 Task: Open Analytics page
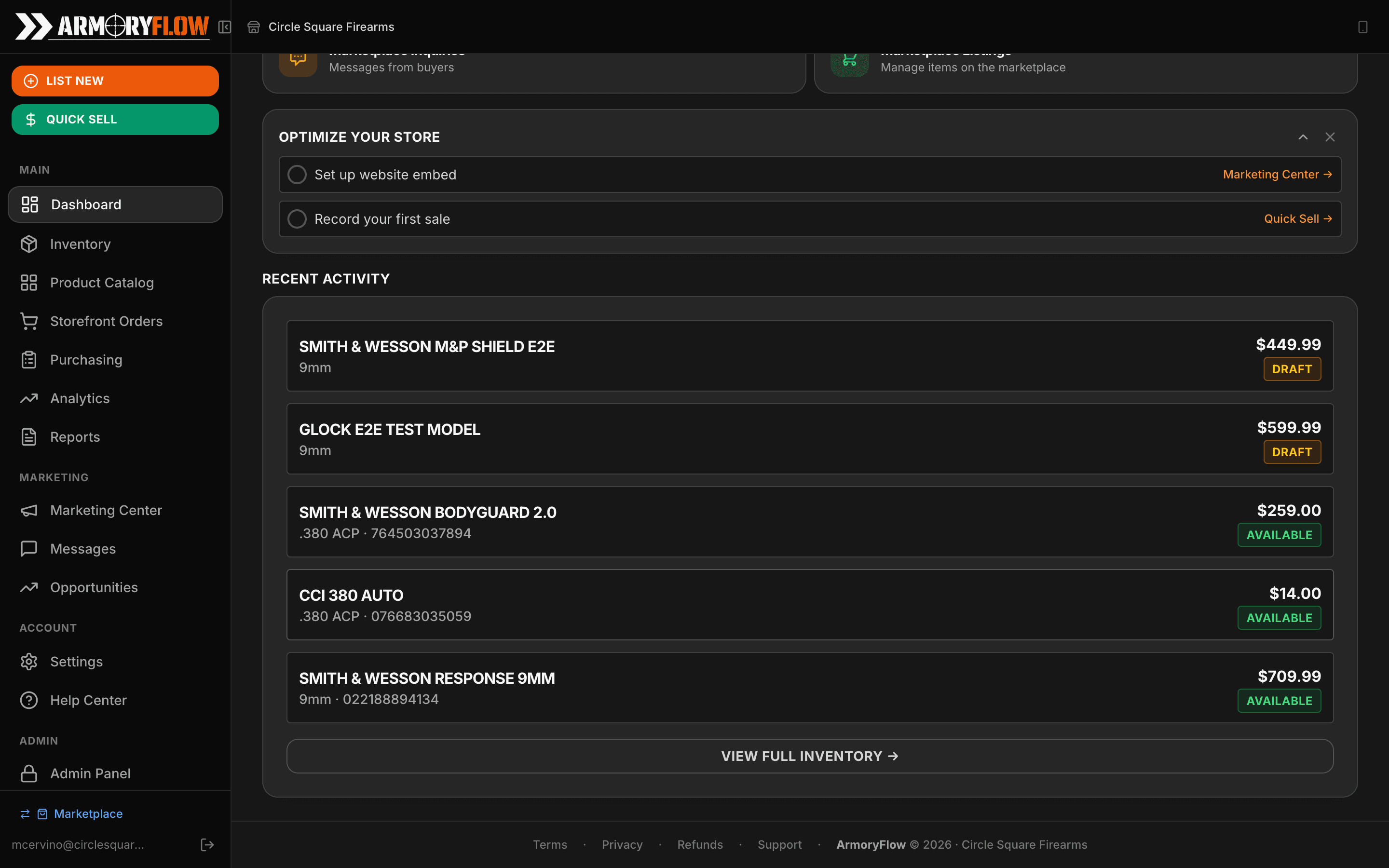(115, 398)
